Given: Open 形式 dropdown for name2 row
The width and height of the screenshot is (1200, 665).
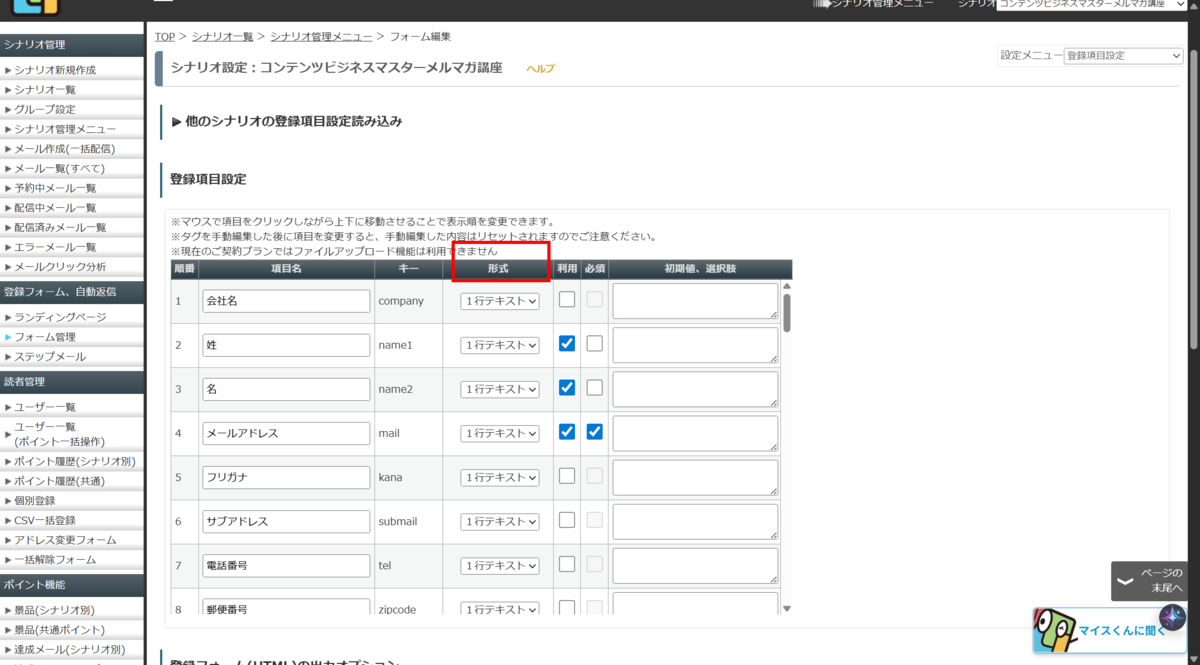Looking at the screenshot, I should [x=500, y=388].
